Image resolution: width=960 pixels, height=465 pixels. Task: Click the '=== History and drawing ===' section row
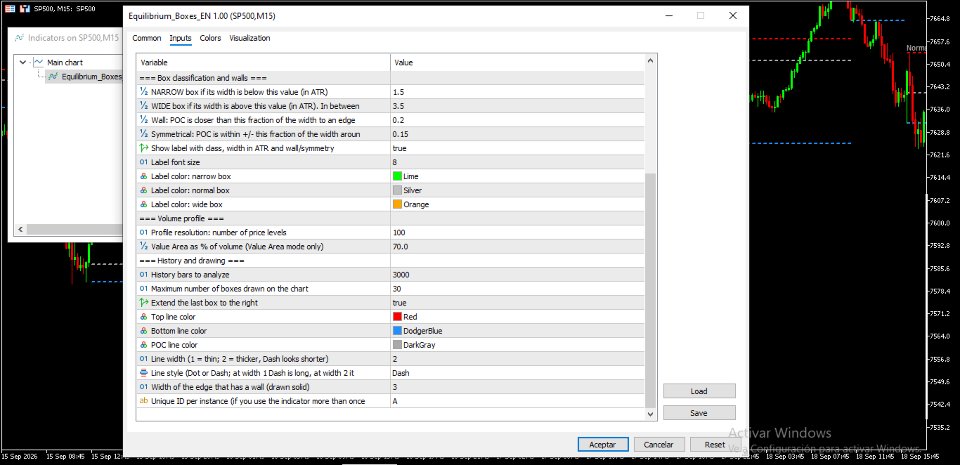point(391,261)
